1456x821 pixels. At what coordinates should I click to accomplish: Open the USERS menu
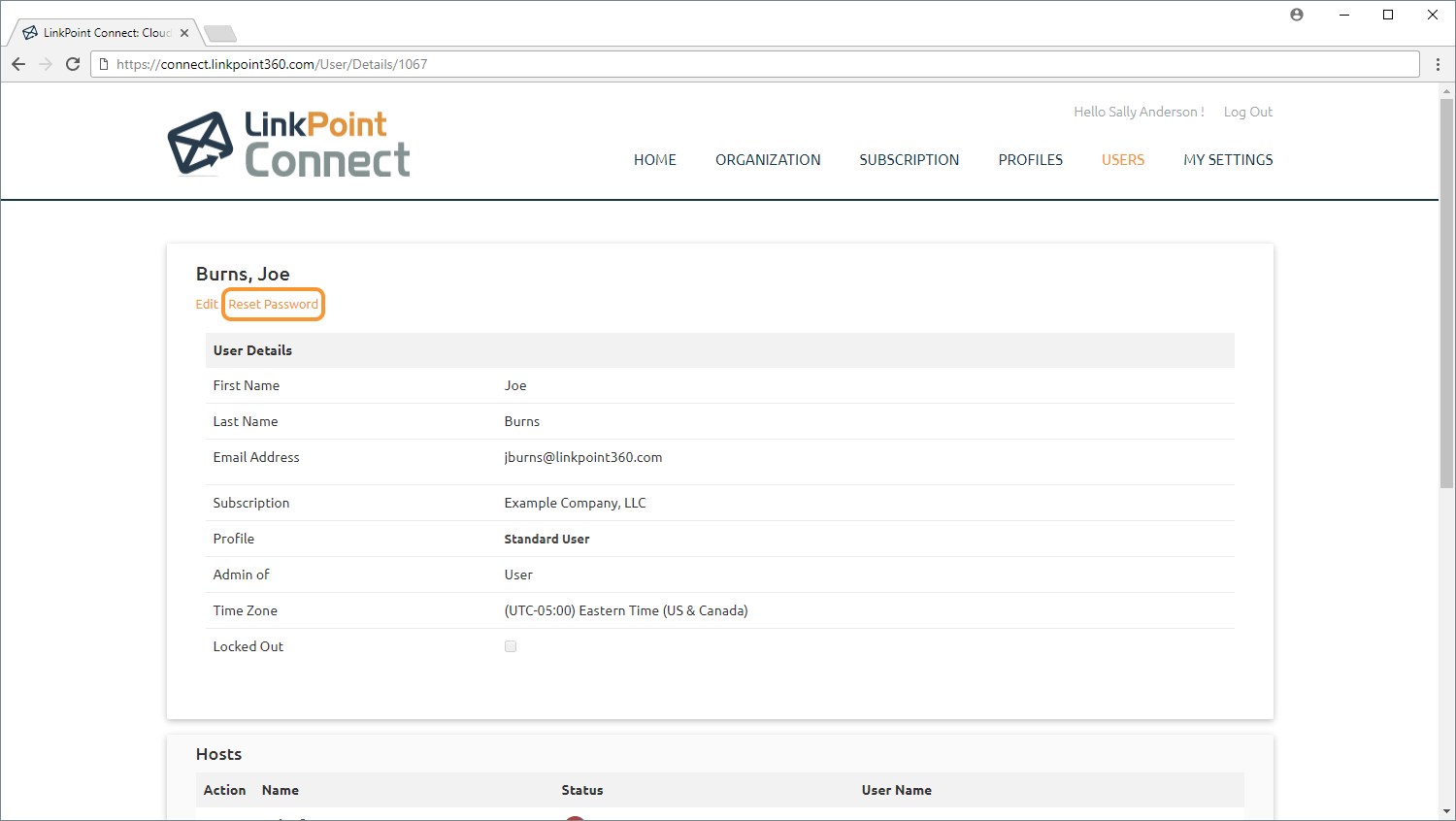[x=1123, y=160]
